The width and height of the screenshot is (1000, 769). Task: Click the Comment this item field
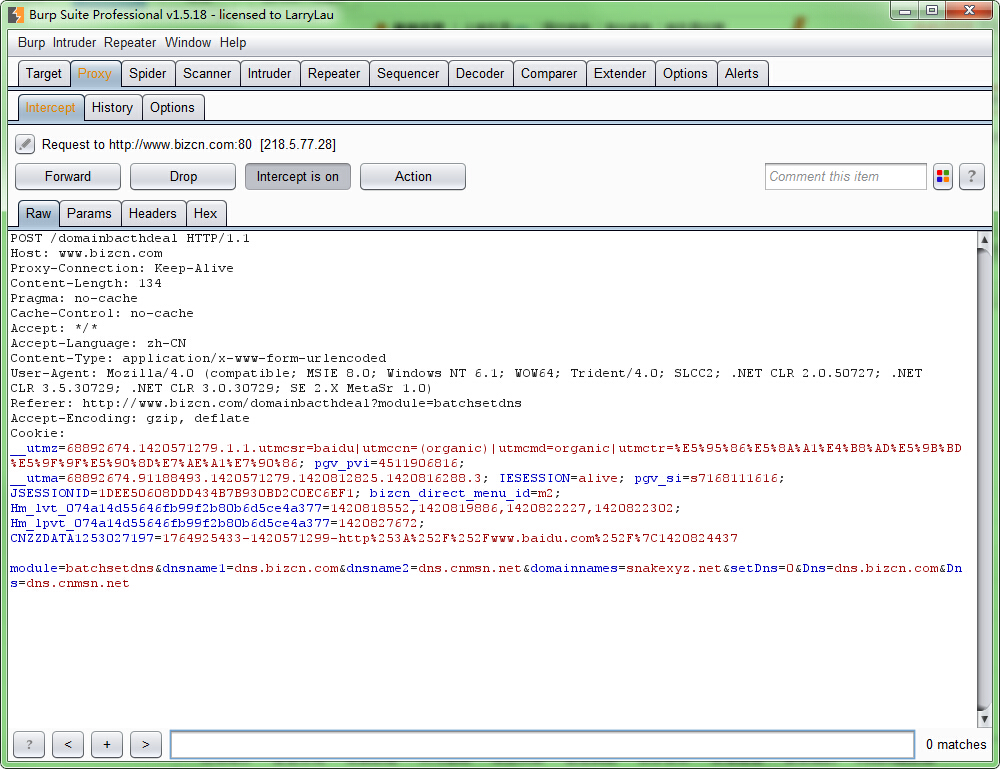pos(845,177)
